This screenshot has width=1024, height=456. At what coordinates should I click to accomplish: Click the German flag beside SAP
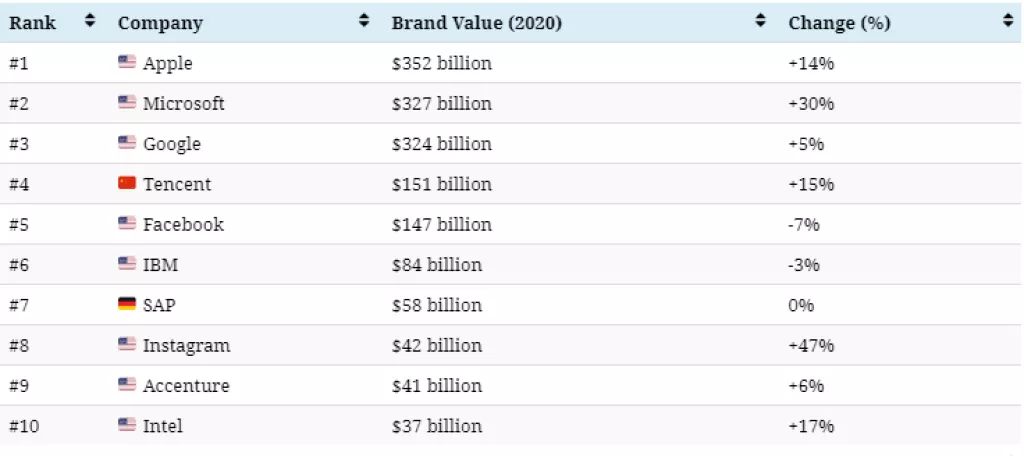pyautogui.click(x=126, y=304)
